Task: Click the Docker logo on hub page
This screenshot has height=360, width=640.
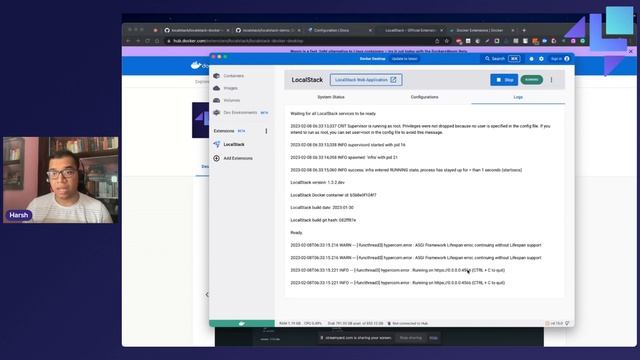Action: pos(200,65)
